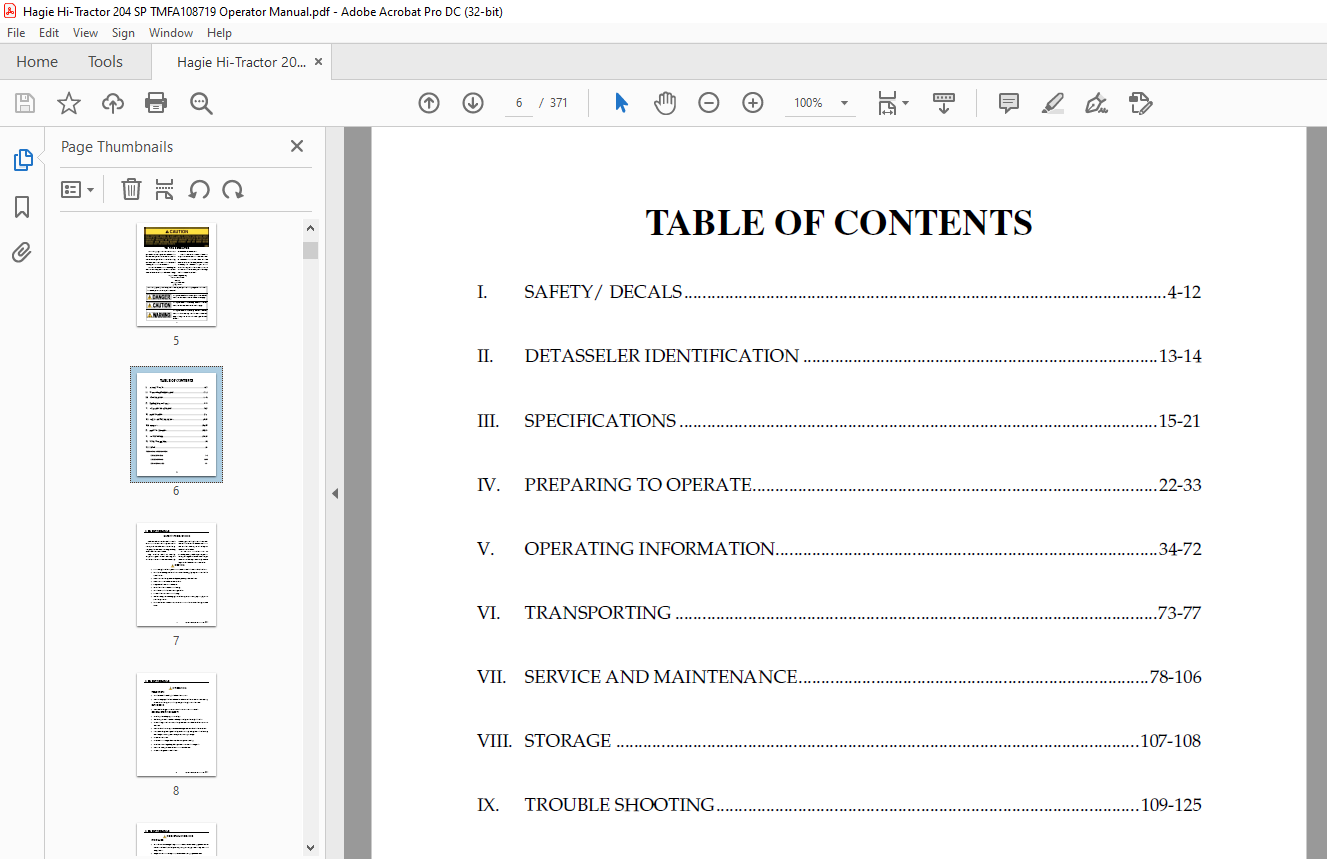Screen dimensions: 1327x859
Task: Choose the Selection arrow tool
Action: tap(621, 103)
